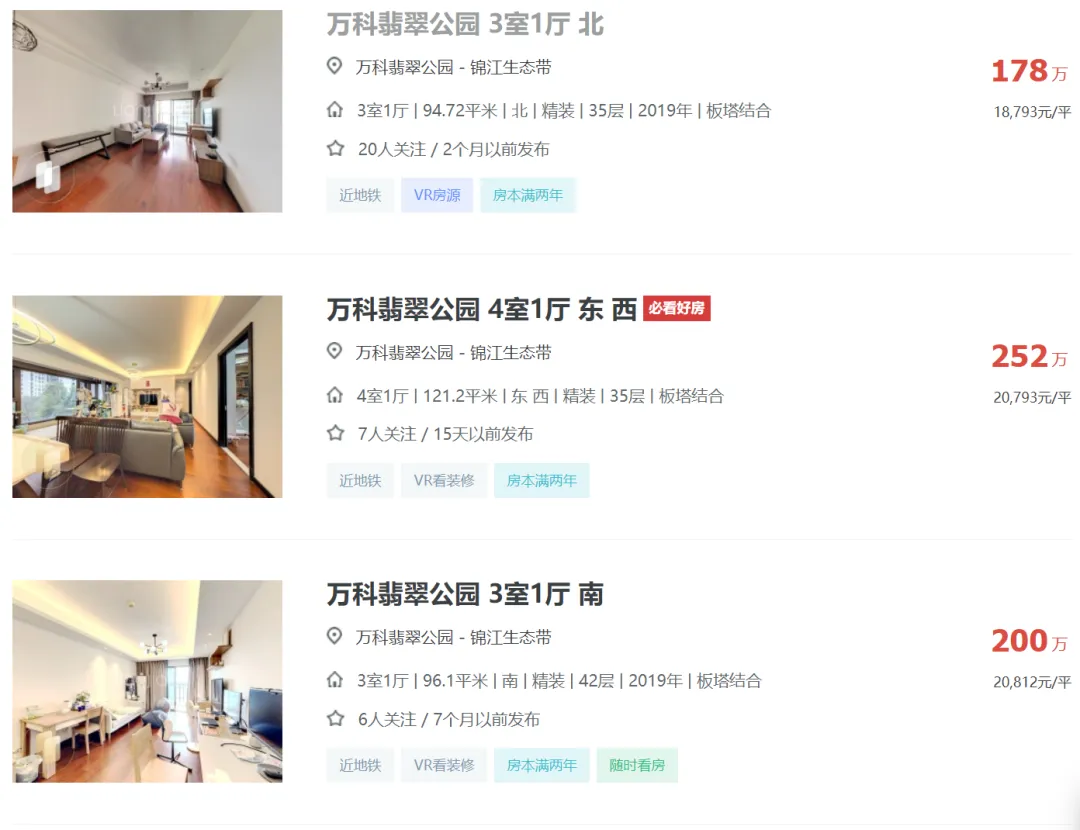1080x830 pixels.
Task: Open thumbnail photo of 200万 apartment
Action: (x=147, y=681)
